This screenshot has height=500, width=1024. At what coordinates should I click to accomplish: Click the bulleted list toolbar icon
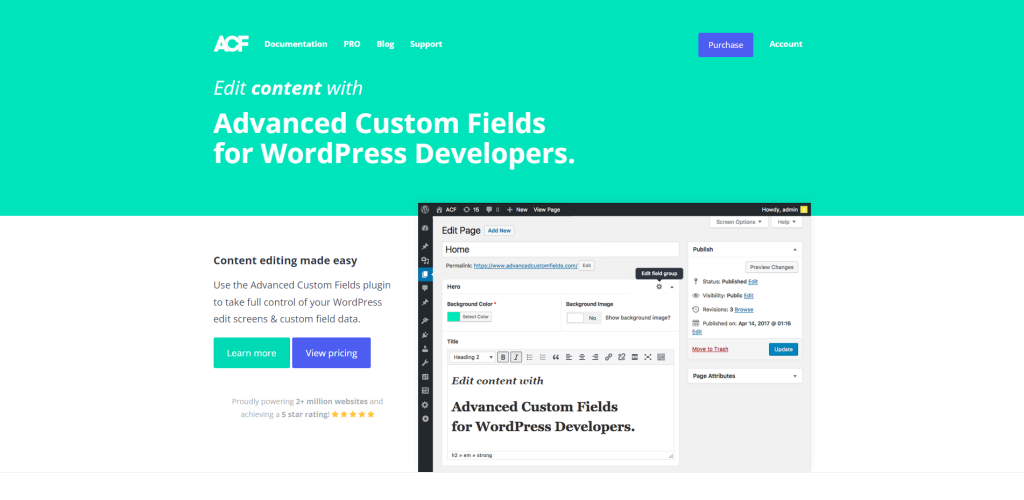point(530,357)
